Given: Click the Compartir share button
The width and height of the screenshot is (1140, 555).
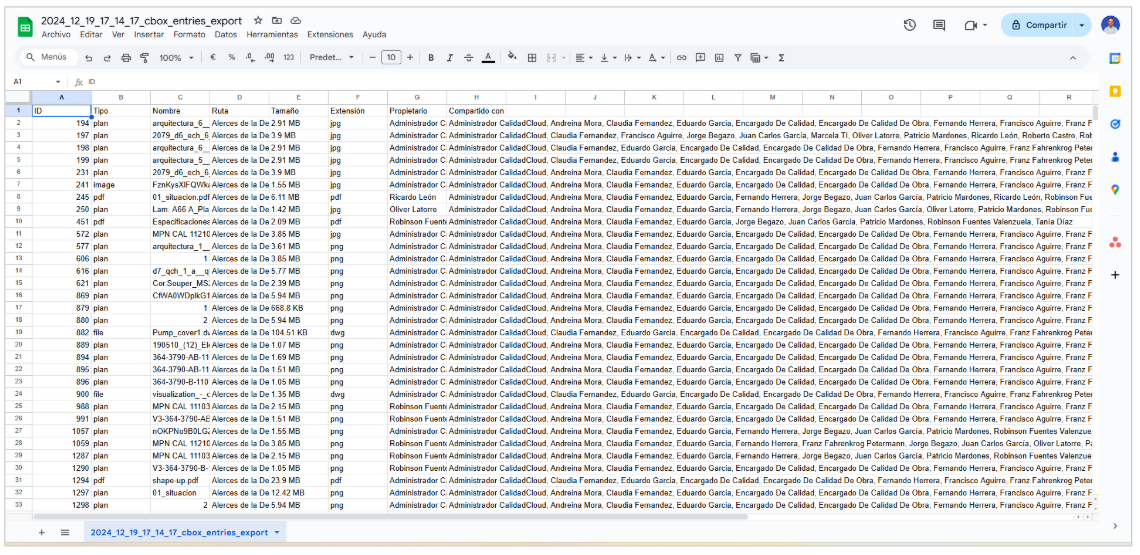Looking at the screenshot, I should tap(1039, 25).
